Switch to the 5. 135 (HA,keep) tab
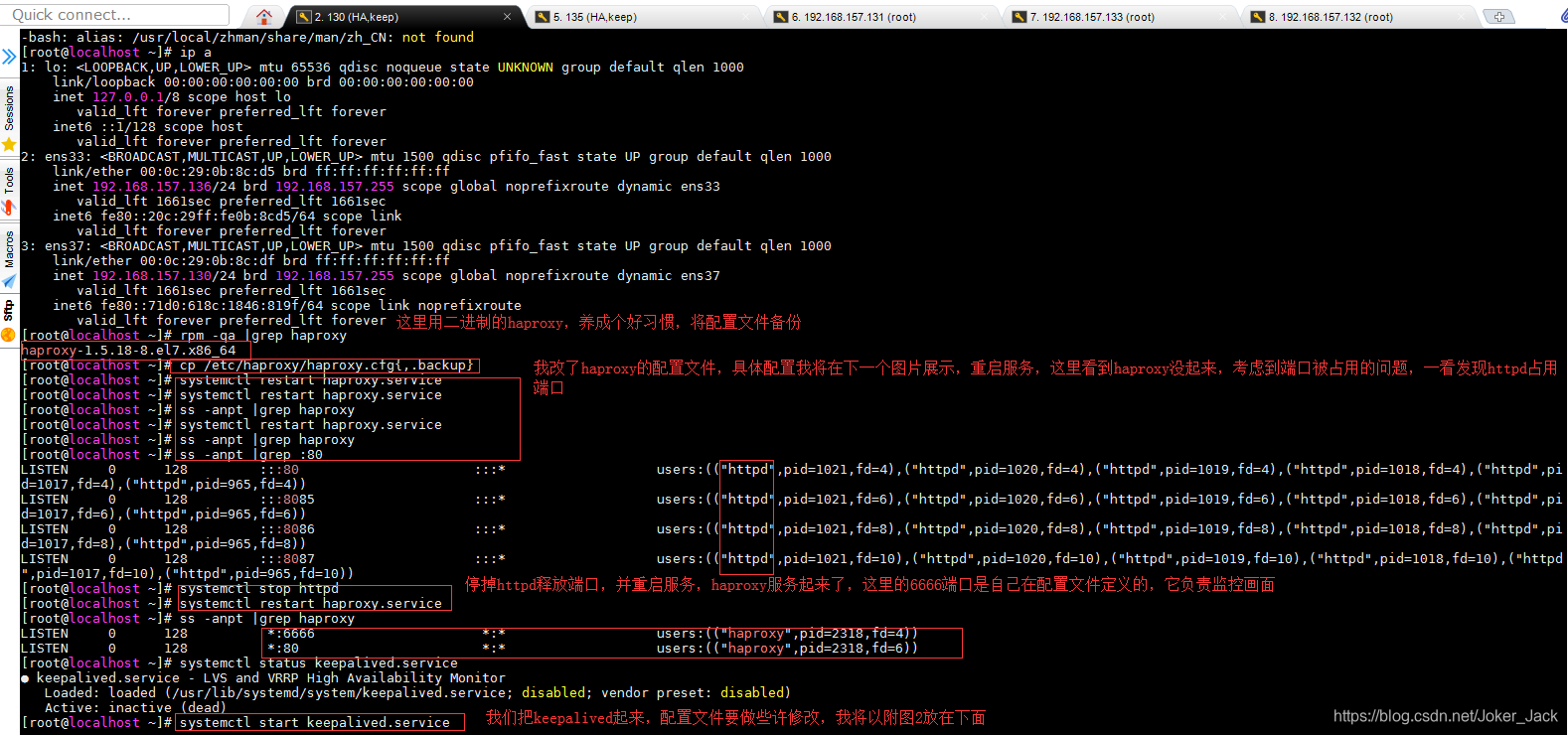The height and width of the screenshot is (735, 1568). [x=595, y=17]
